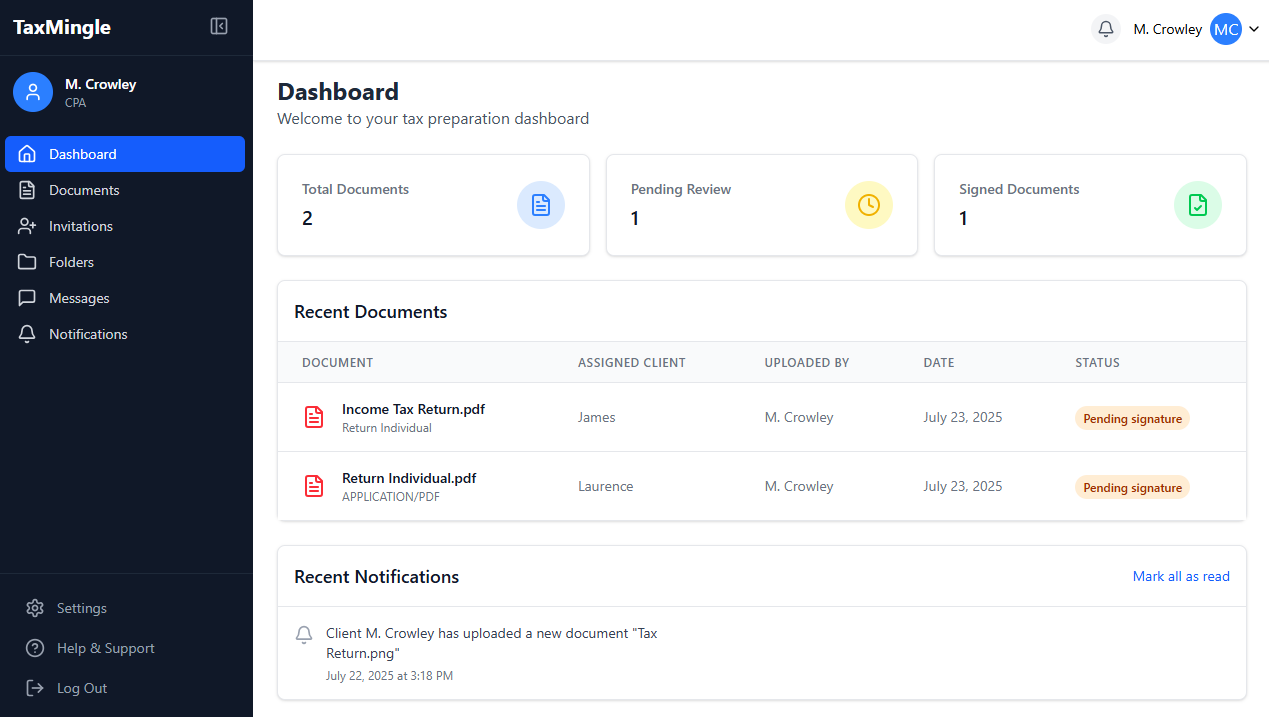Click the Pending signature status badge for Laurence
This screenshot has width=1269, height=717.
[x=1132, y=487]
